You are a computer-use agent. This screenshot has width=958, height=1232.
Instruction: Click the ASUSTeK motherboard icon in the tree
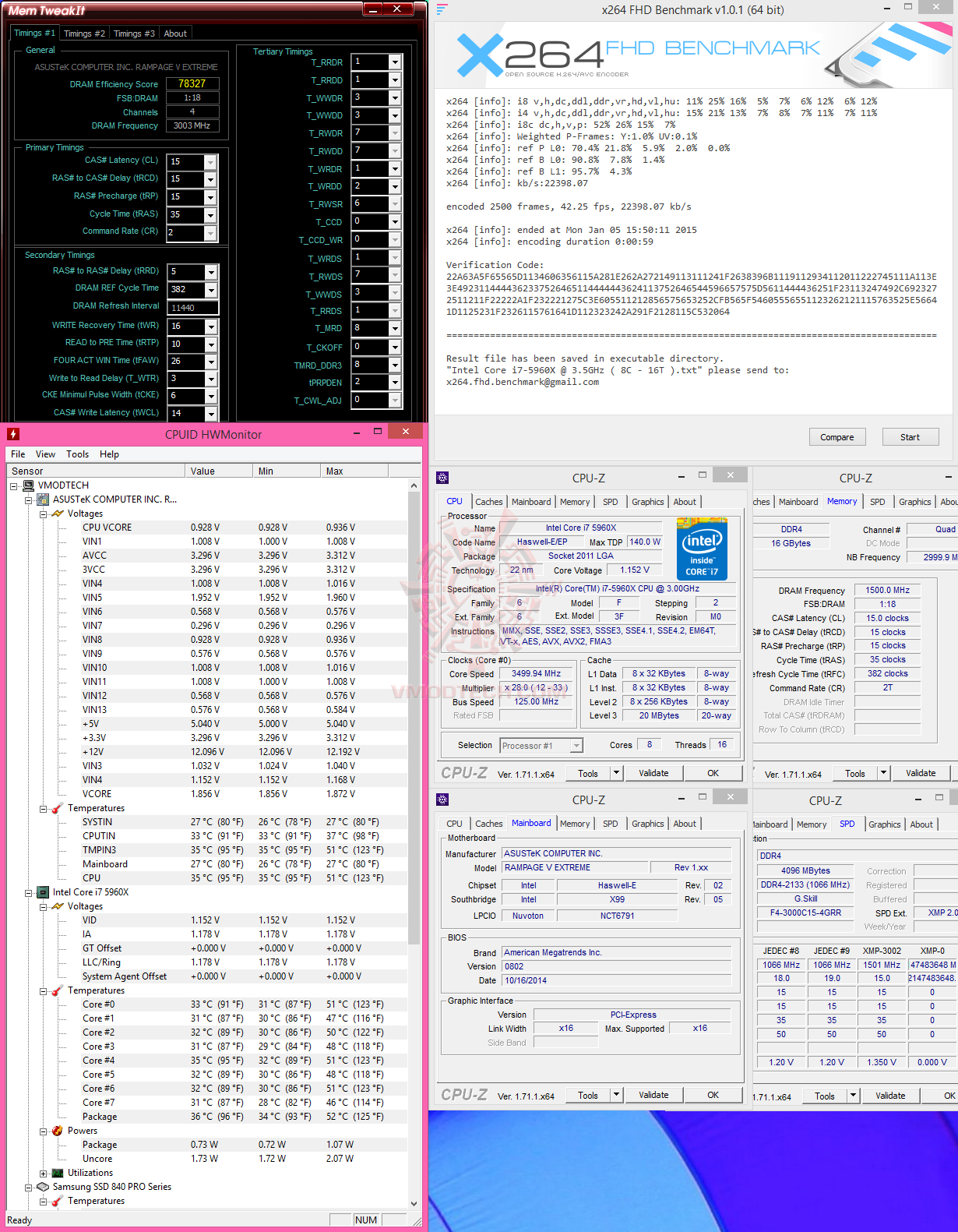[44, 500]
